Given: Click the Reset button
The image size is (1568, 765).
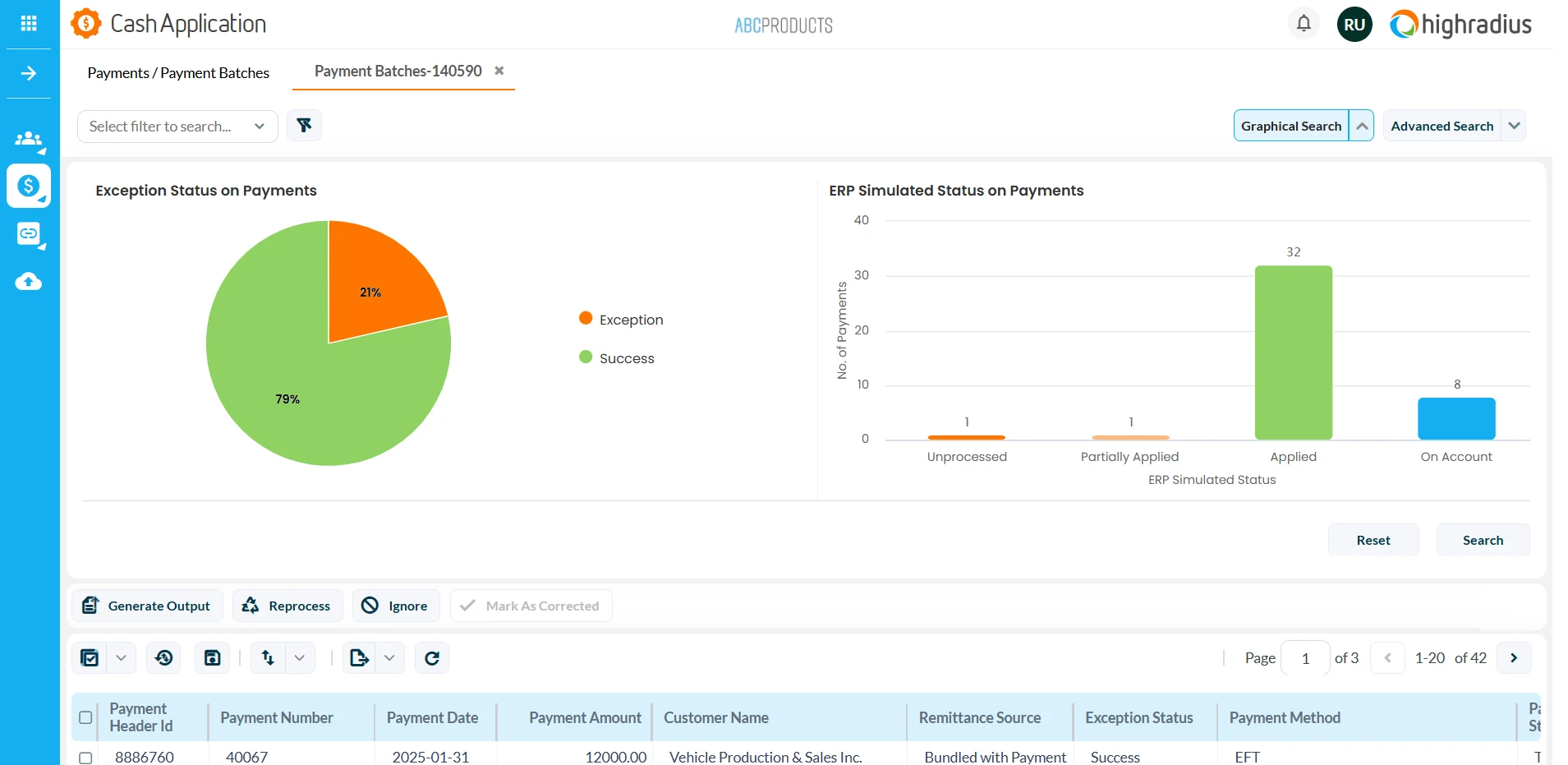Looking at the screenshot, I should [x=1373, y=540].
